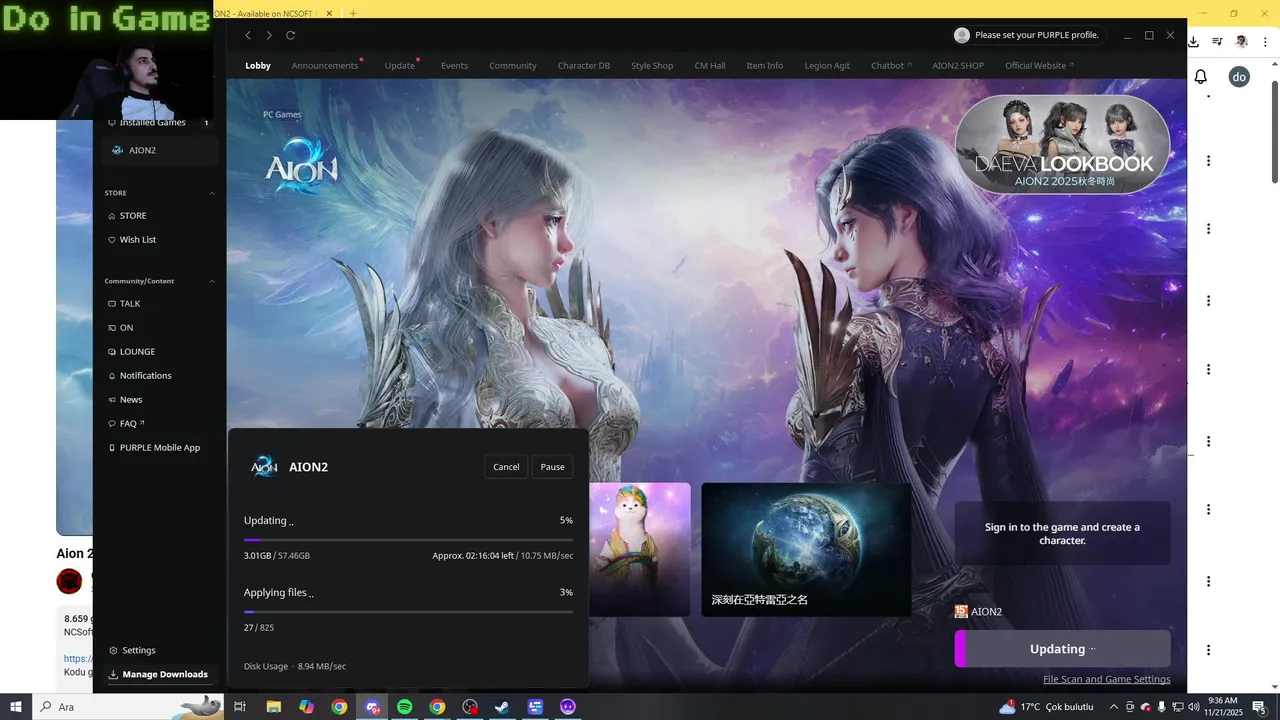The image size is (1280, 720).
Task: Open Chrome media controls icon
Action: click(x=1217, y=42)
